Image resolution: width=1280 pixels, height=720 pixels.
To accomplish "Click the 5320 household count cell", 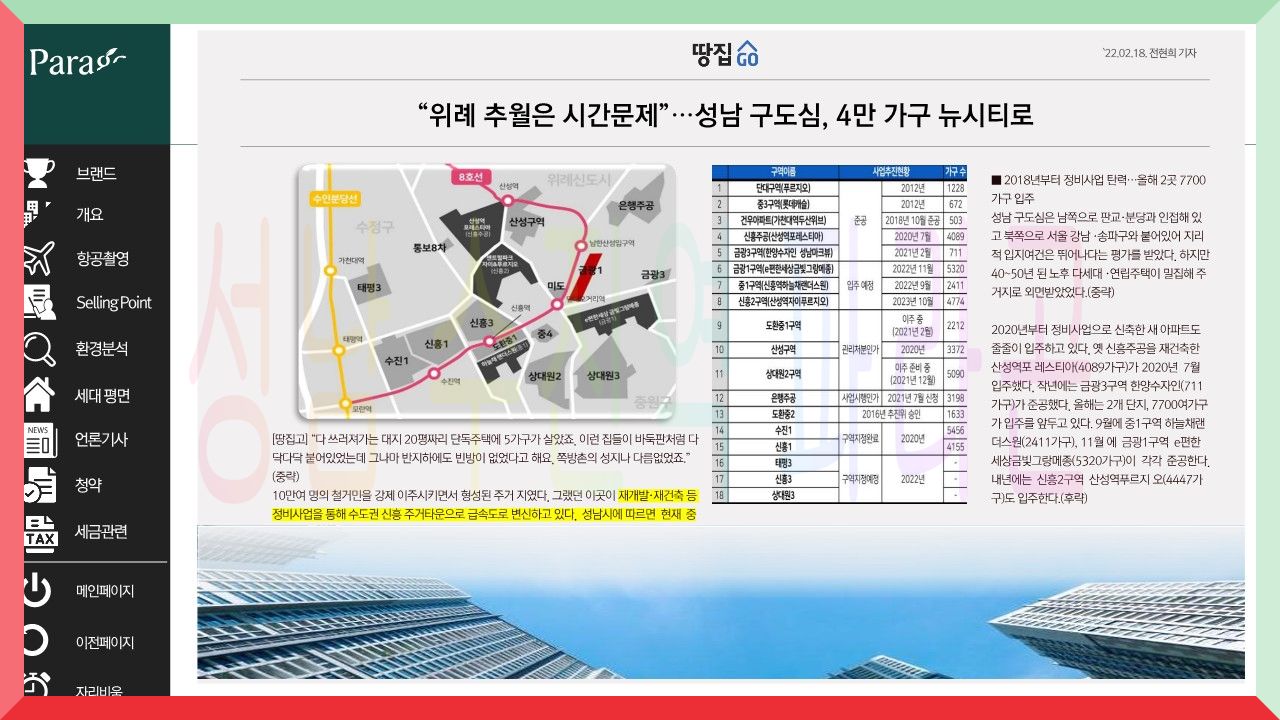I will click(x=955, y=268).
